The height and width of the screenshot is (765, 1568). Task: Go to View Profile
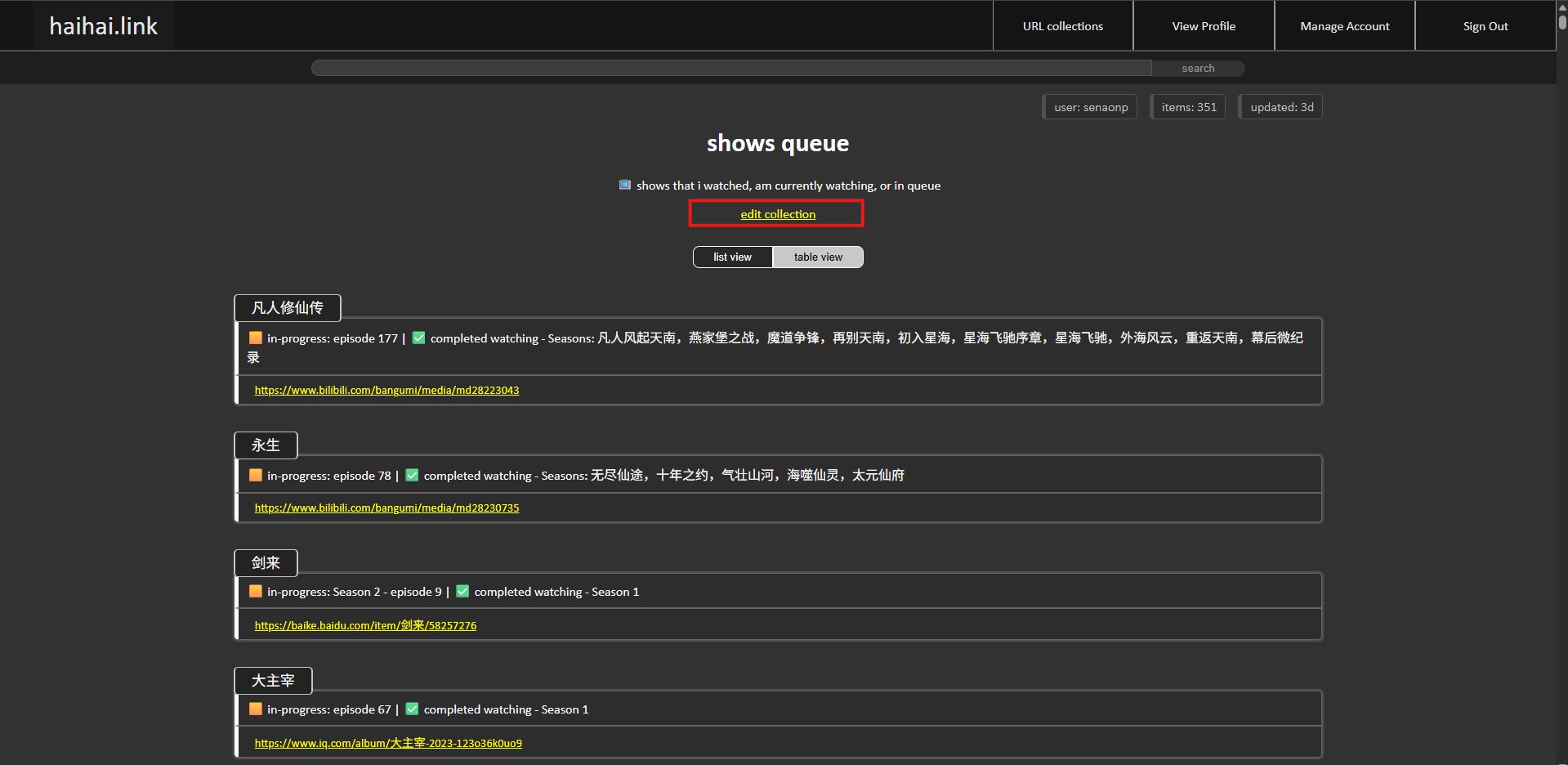[x=1204, y=26]
